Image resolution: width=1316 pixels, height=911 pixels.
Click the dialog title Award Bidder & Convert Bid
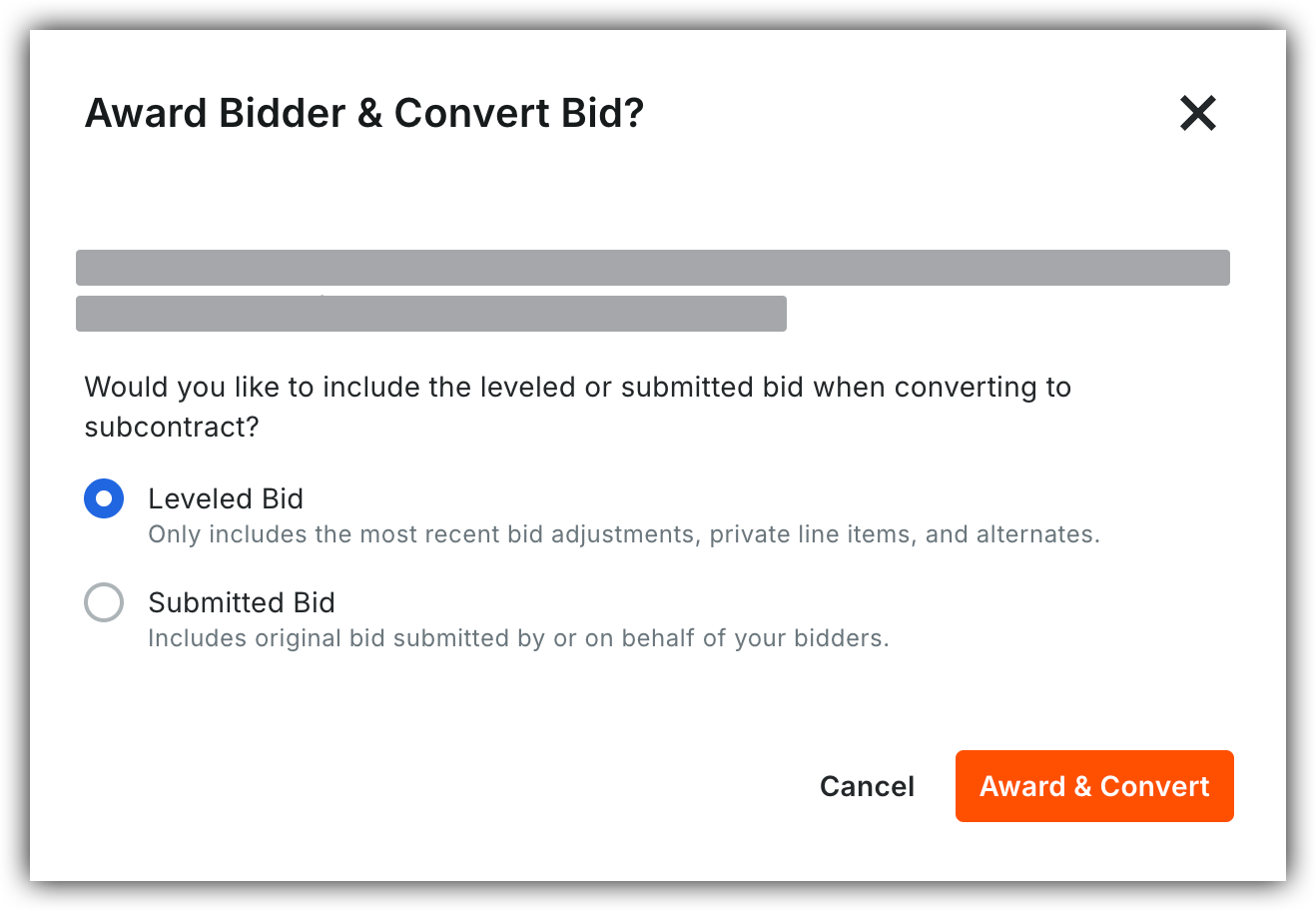[365, 113]
